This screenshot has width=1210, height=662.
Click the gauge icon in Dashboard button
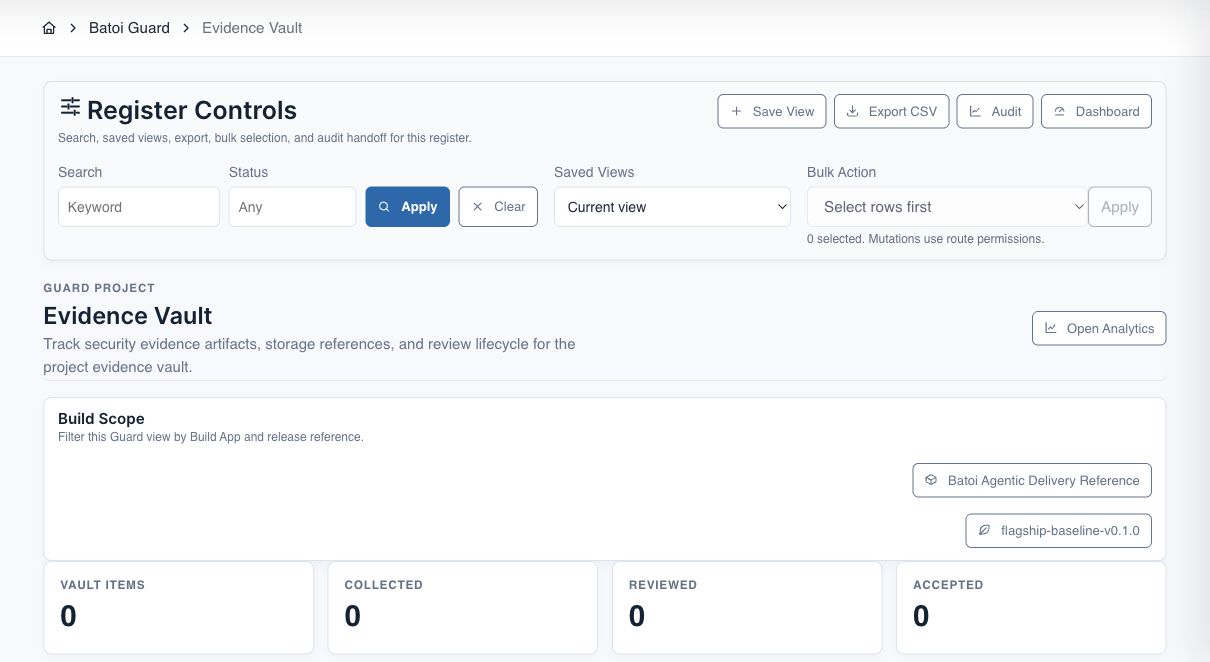pyautogui.click(x=1060, y=111)
